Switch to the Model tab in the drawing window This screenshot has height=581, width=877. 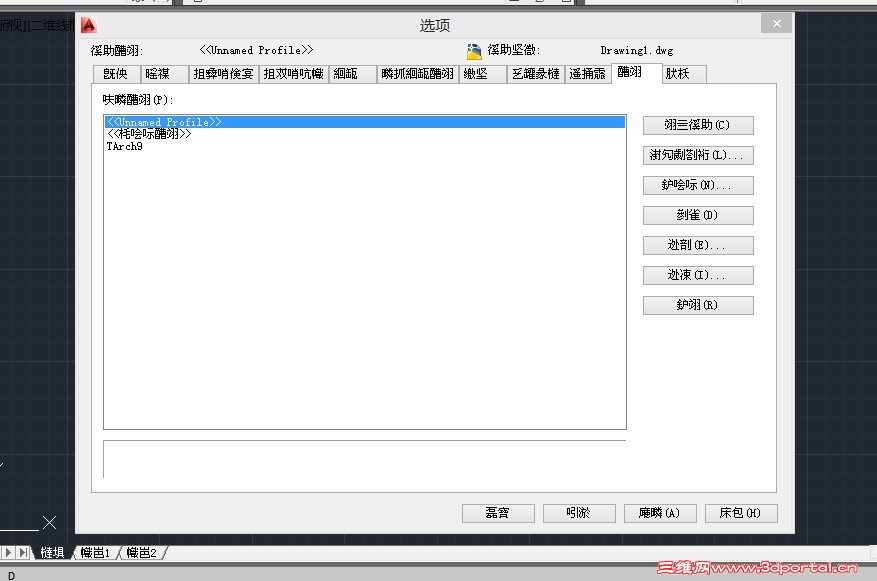coord(53,553)
